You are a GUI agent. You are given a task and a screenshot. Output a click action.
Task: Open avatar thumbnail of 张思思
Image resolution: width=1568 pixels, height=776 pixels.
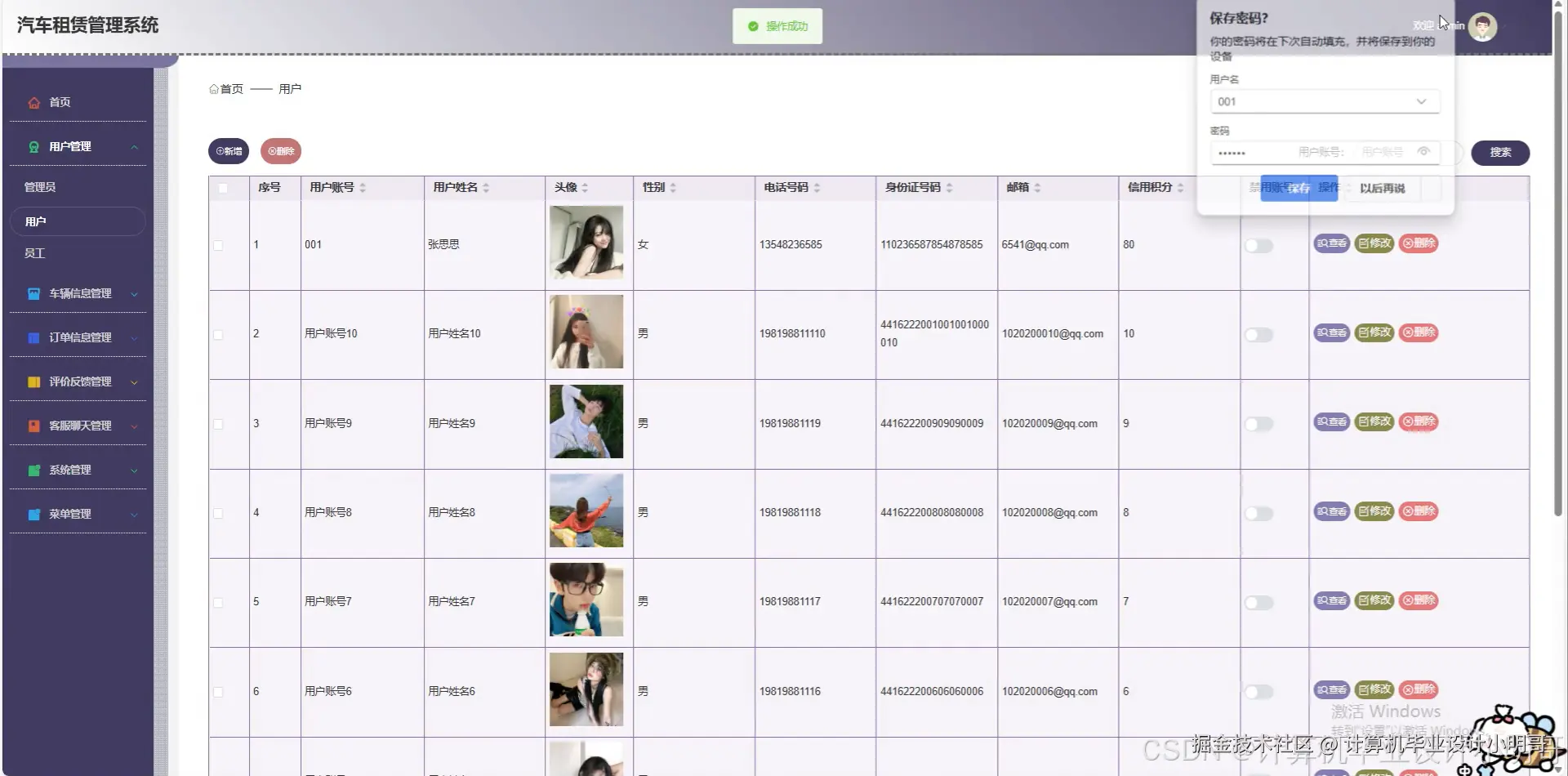[586, 243]
